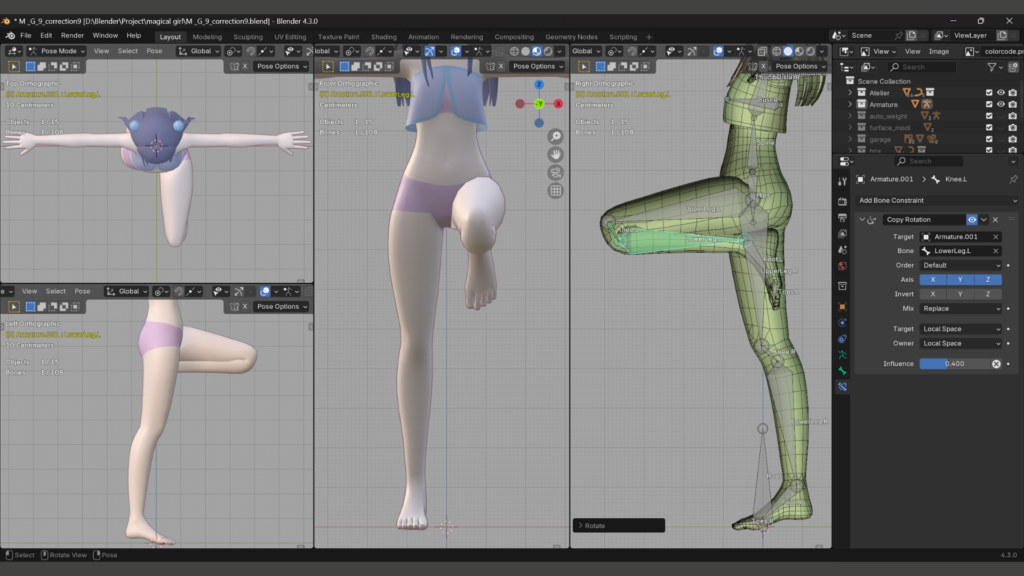
Task: Expand the Add Bone Constraint menu
Action: pos(930,200)
